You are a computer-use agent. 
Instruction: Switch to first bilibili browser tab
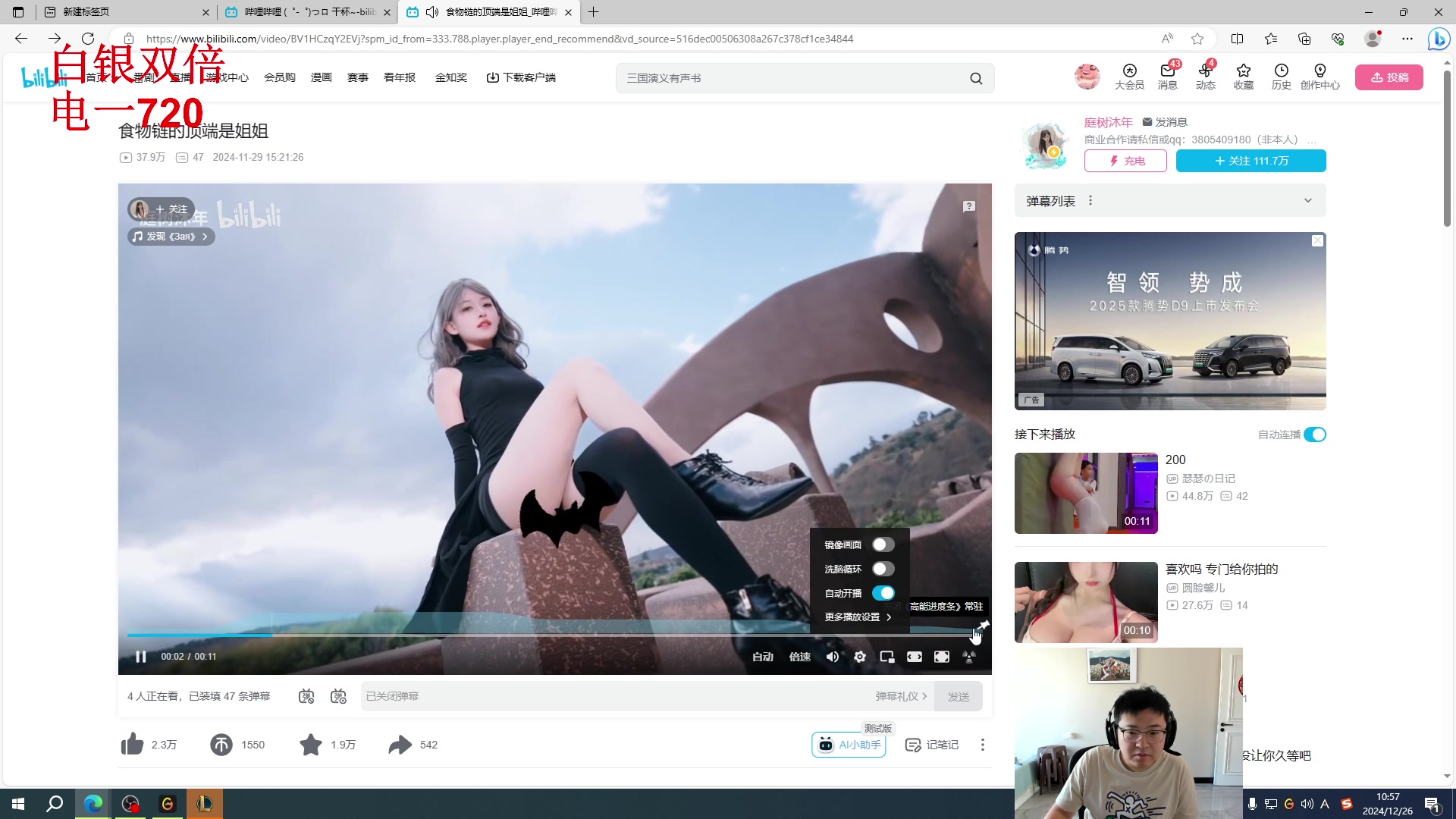[x=308, y=12]
